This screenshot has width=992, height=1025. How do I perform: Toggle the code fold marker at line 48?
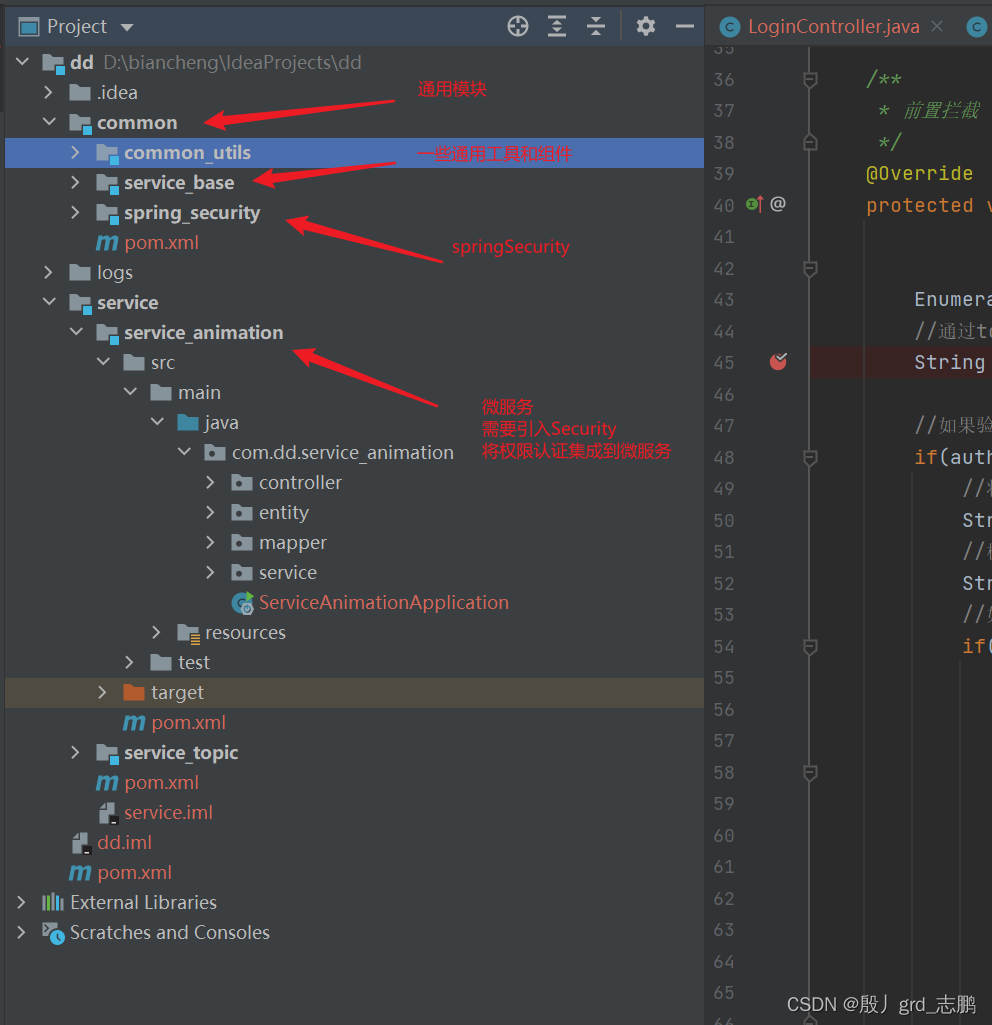tap(810, 458)
